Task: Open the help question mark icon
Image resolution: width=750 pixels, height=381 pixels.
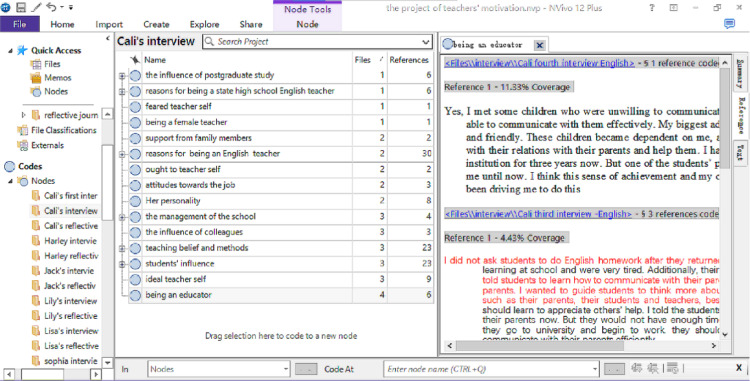Action: pyautogui.click(x=651, y=8)
